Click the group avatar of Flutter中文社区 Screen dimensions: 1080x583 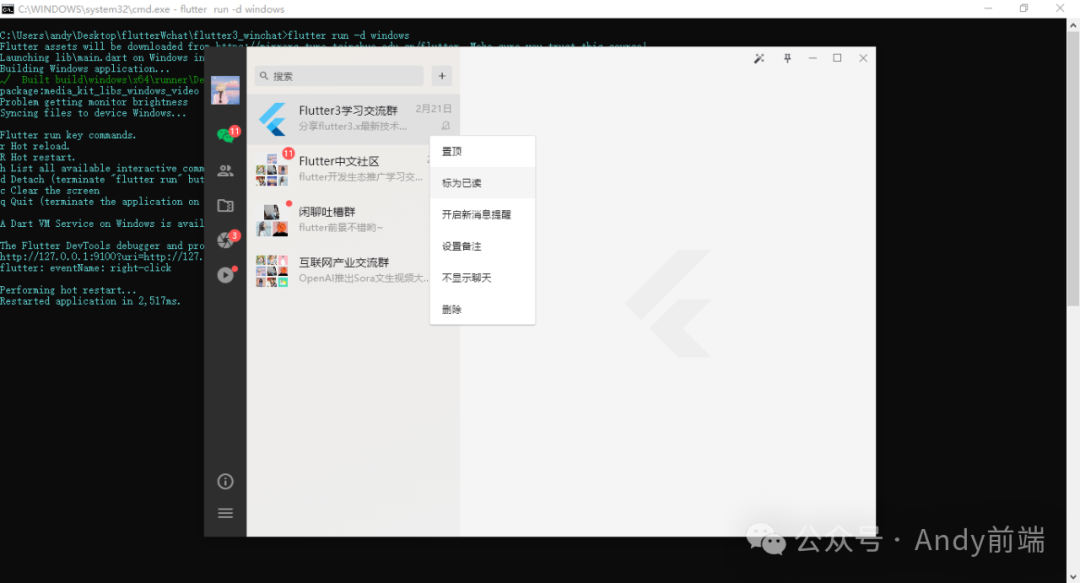(273, 170)
